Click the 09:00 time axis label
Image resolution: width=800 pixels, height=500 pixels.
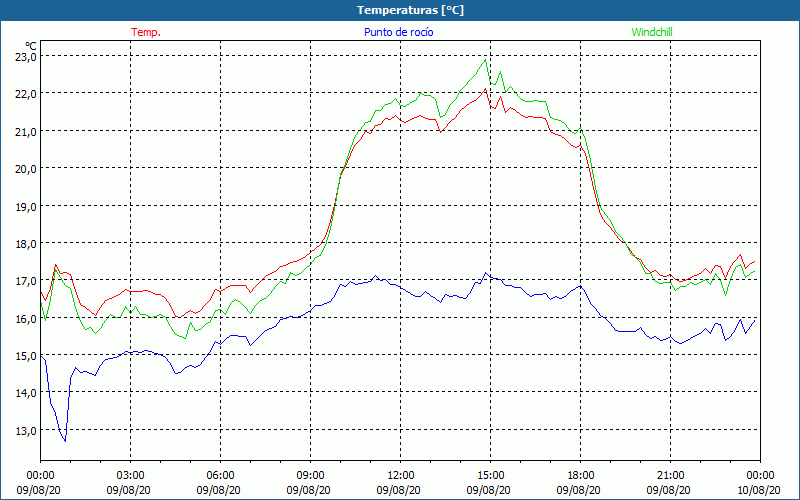tap(310, 476)
